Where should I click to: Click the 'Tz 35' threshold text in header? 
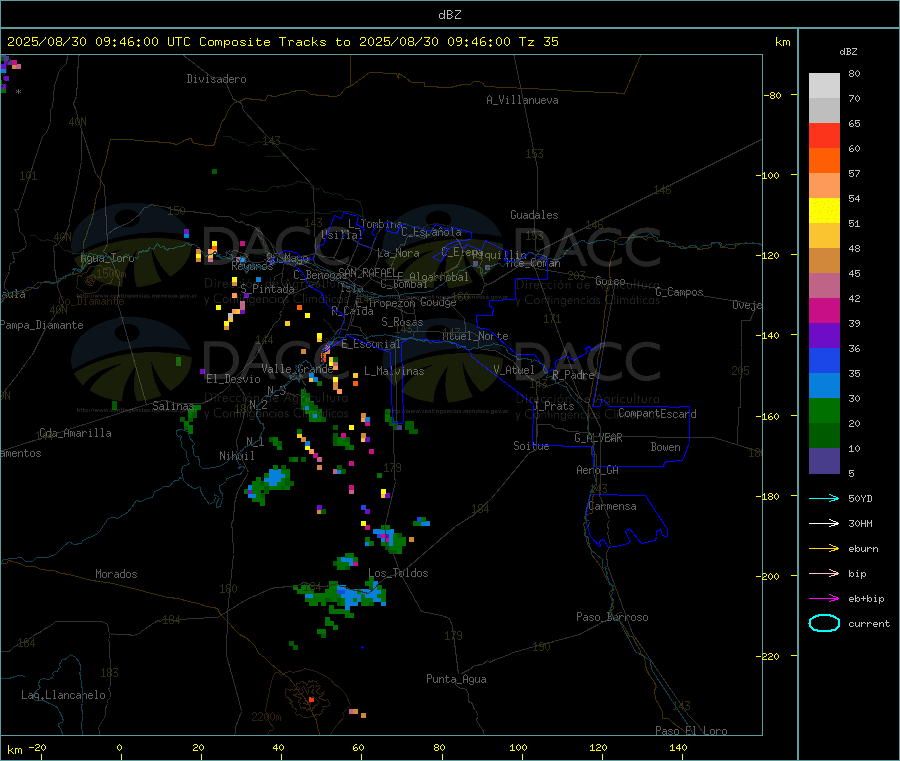point(538,42)
